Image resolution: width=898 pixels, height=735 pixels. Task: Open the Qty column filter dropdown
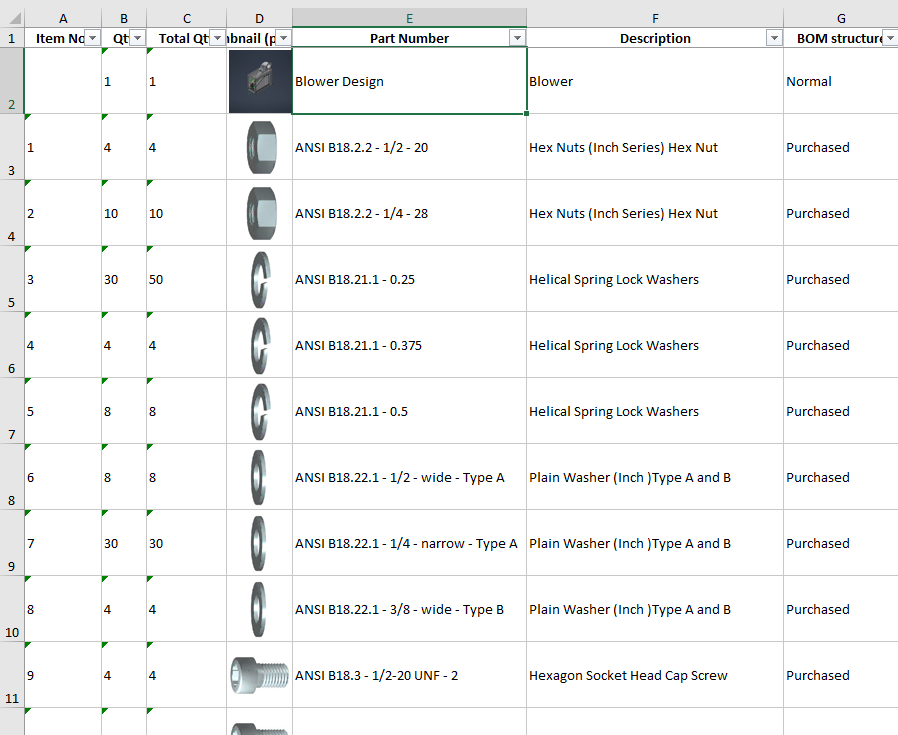[x=137, y=38]
